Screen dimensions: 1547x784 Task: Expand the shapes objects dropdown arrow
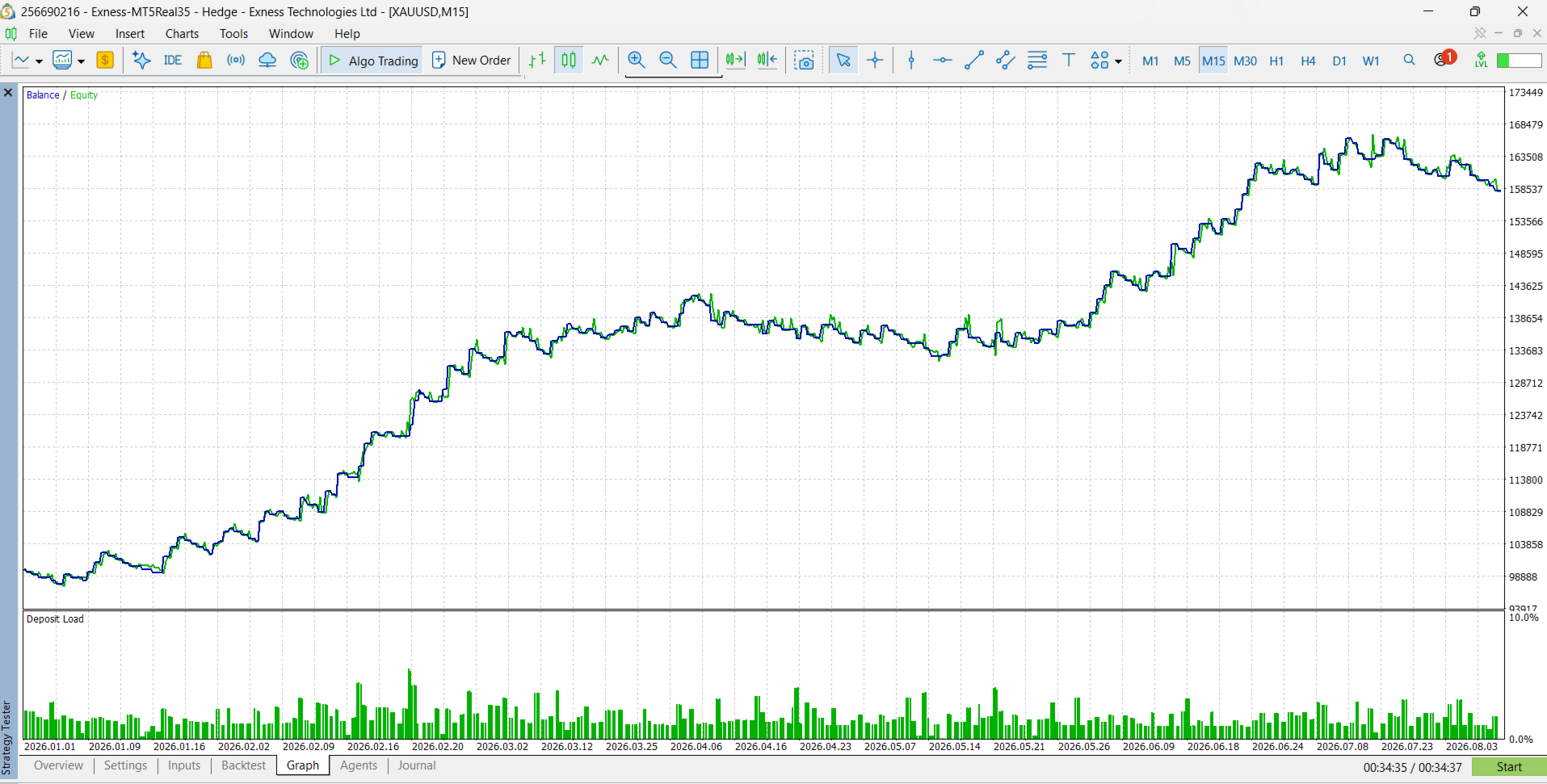(x=1118, y=61)
